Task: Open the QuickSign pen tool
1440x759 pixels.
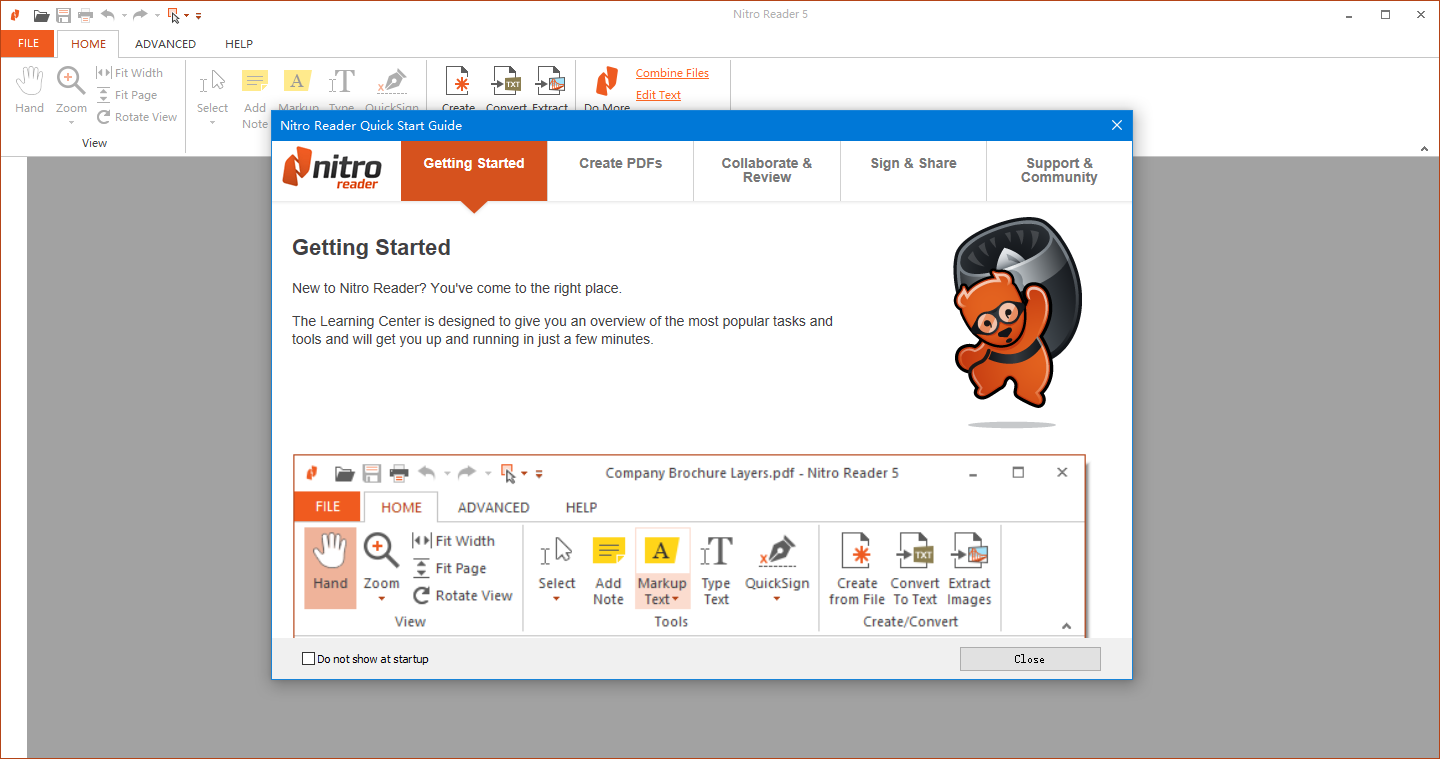Action: click(392, 90)
